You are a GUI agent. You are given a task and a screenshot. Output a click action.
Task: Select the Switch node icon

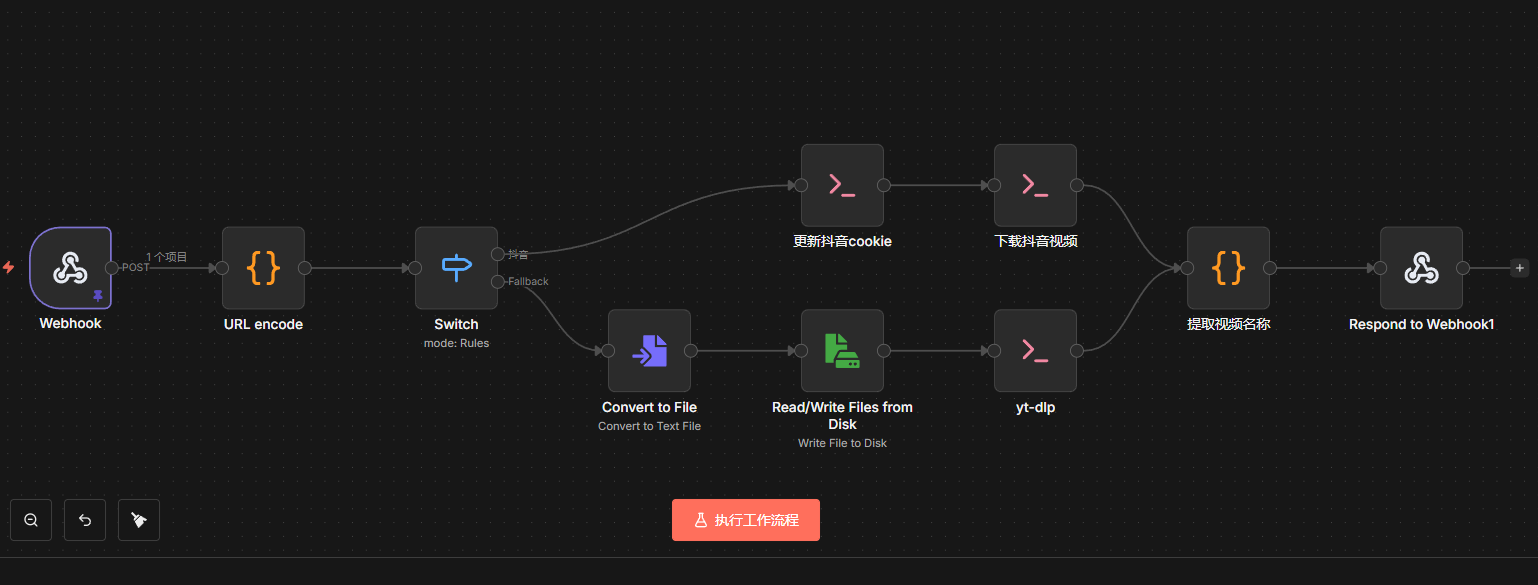click(456, 268)
